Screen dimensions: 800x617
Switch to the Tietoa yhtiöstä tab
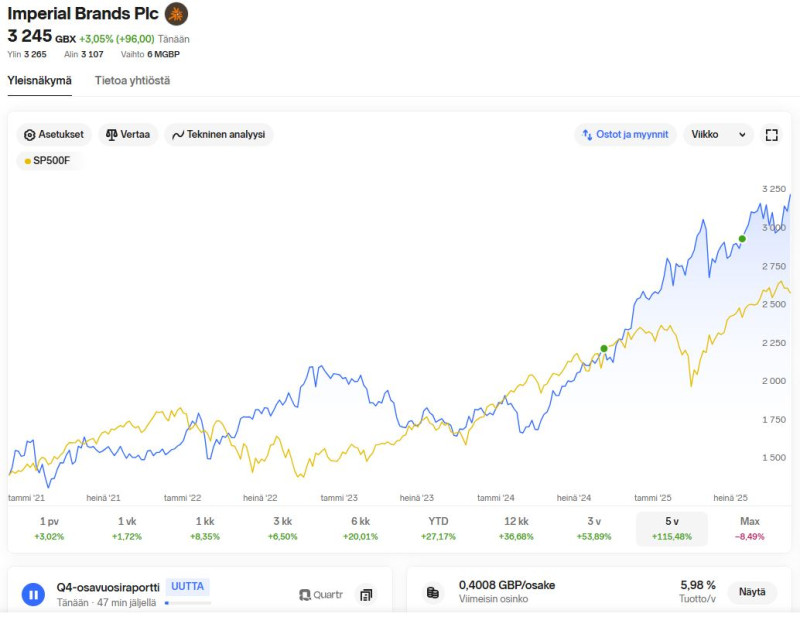point(132,80)
